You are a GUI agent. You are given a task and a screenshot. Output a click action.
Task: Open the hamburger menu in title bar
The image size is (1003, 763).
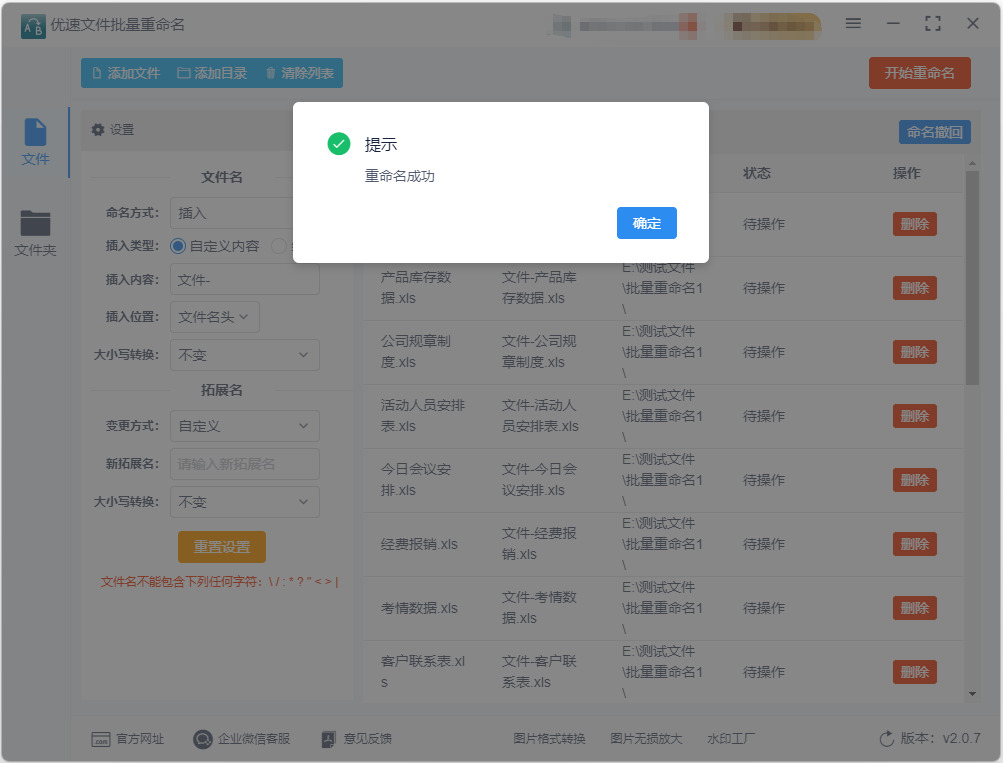coord(853,24)
